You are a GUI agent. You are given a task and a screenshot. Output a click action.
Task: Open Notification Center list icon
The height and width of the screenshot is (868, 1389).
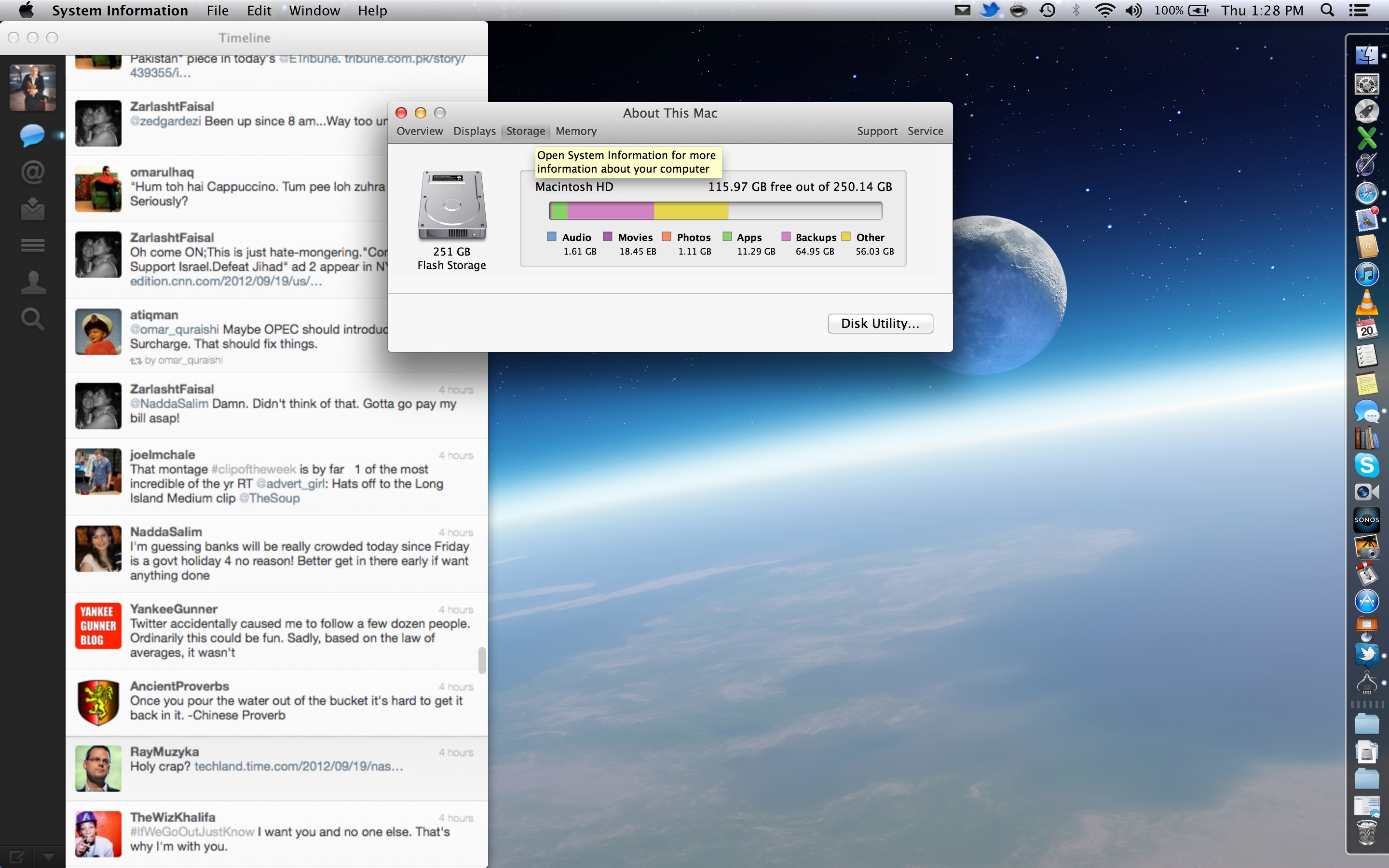point(1359,10)
